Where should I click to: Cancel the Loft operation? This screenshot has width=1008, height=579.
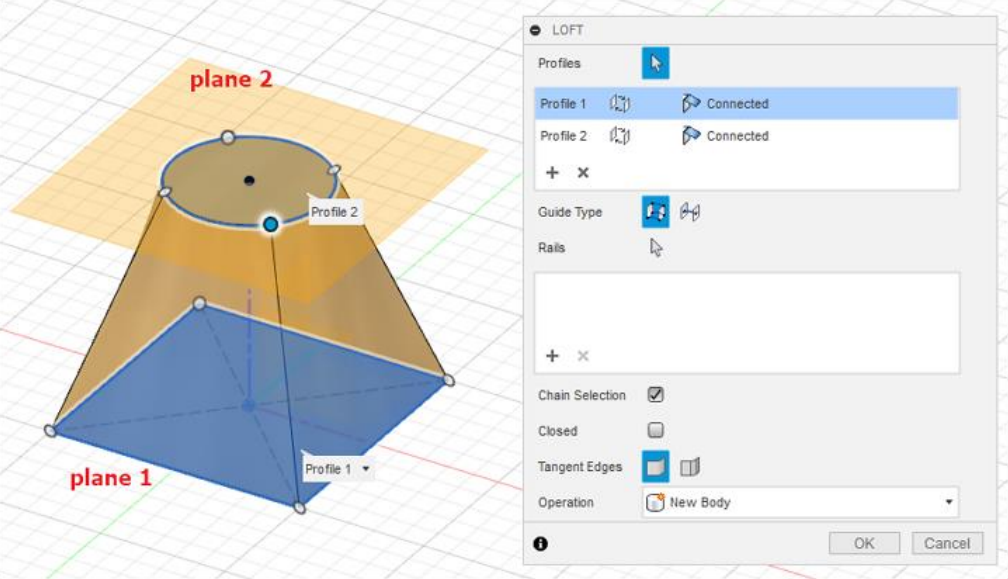[x=947, y=543]
